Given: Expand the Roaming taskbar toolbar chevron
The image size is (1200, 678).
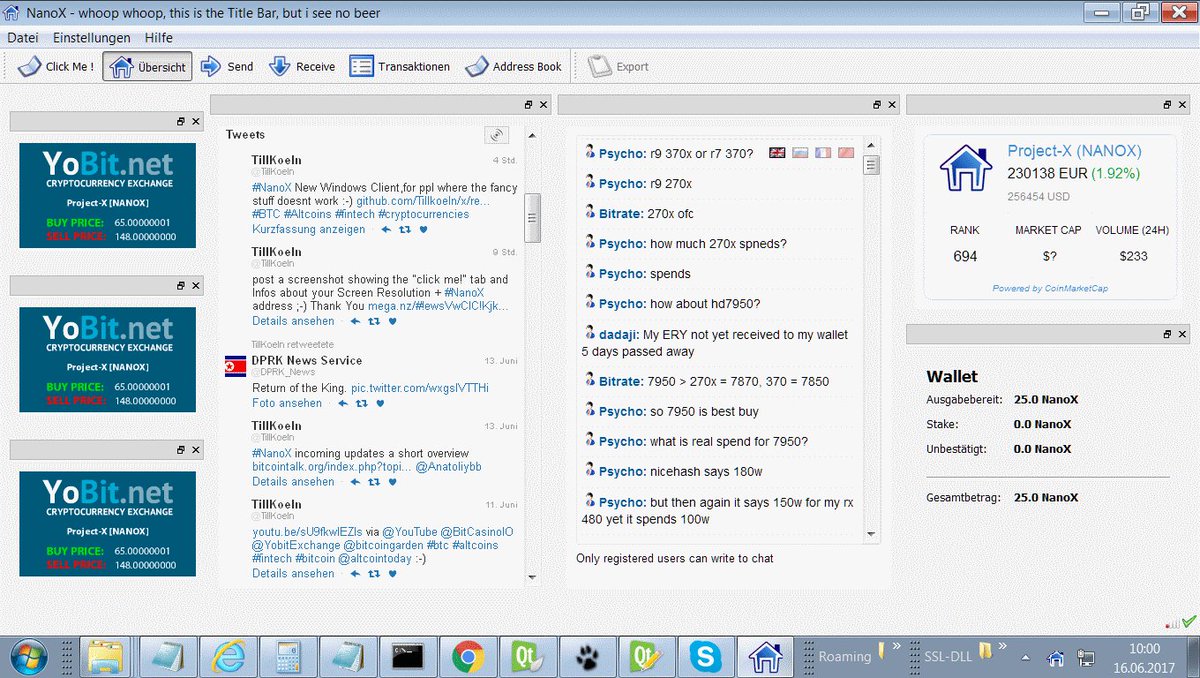Looking at the screenshot, I should click(896, 646).
